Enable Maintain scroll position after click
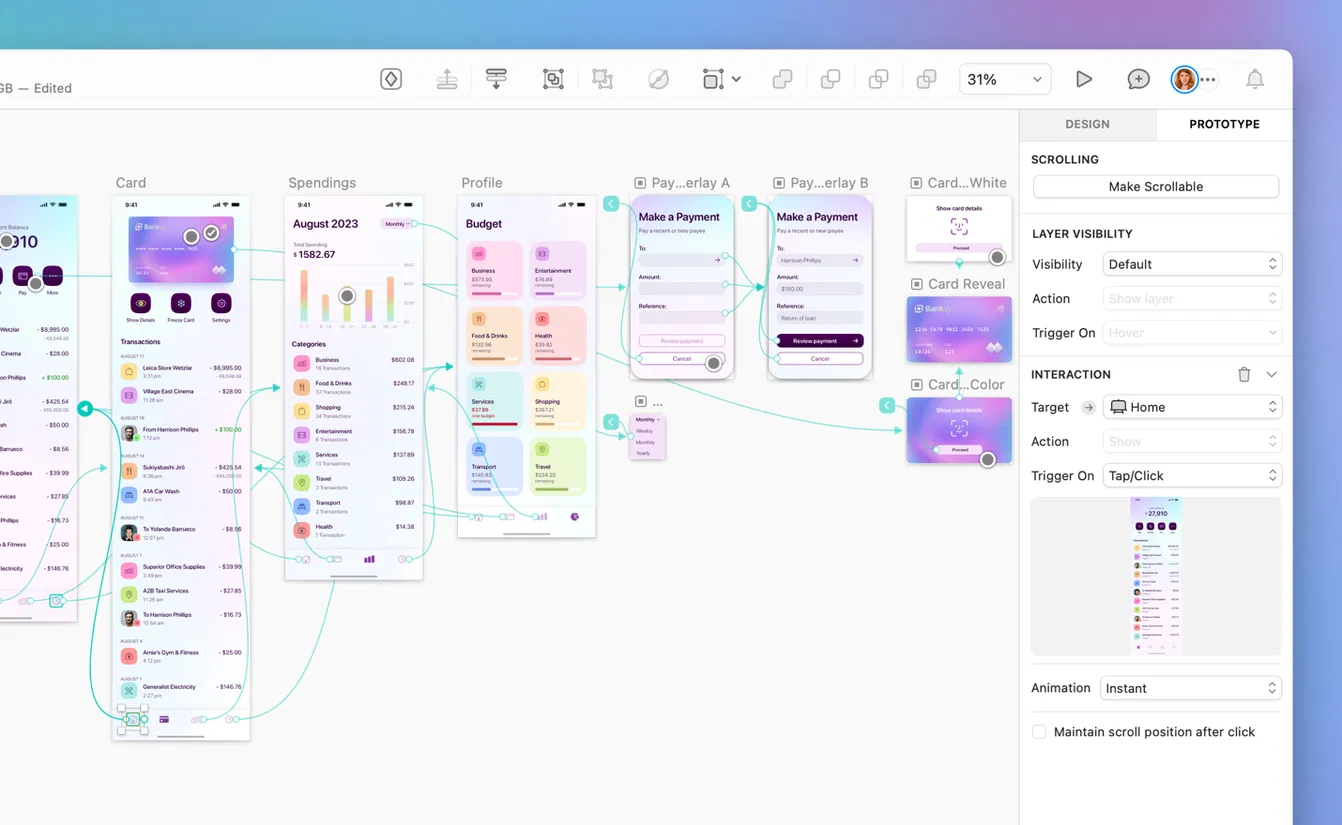The width and height of the screenshot is (1342, 825). tap(1039, 731)
